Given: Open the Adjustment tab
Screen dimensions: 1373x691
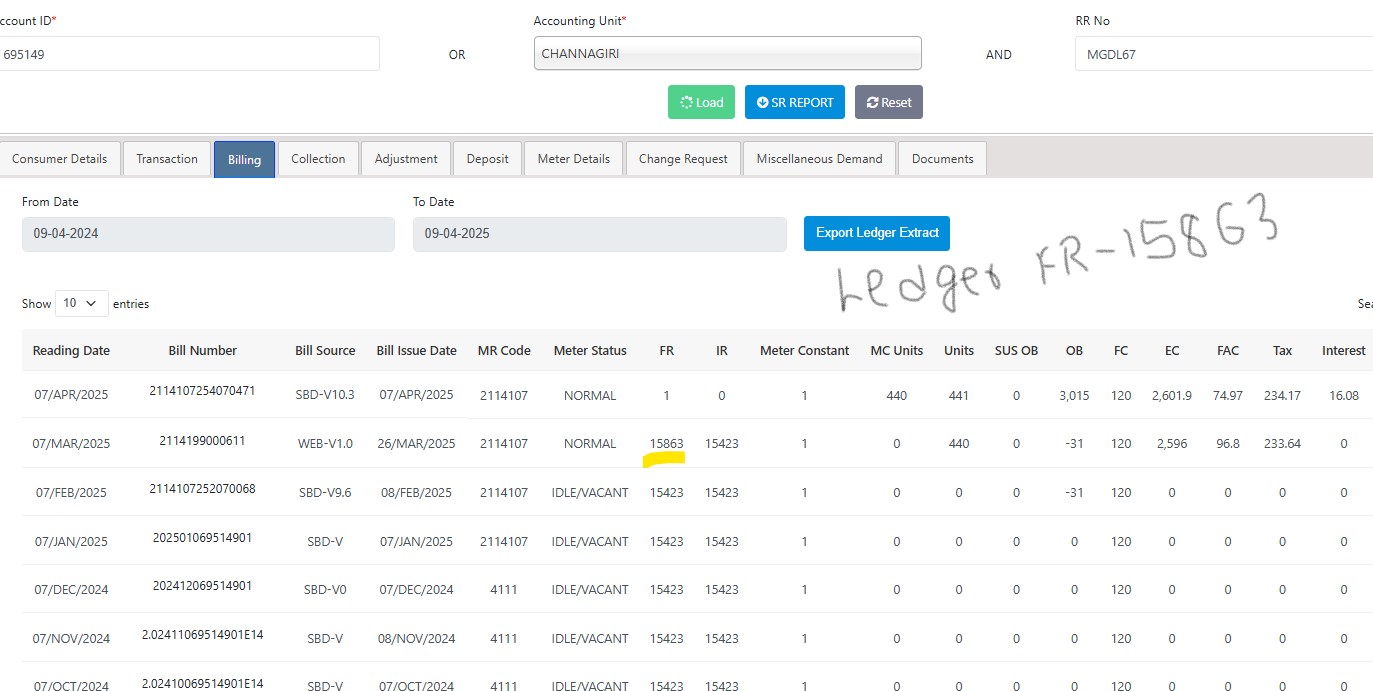Looking at the screenshot, I should (406, 159).
